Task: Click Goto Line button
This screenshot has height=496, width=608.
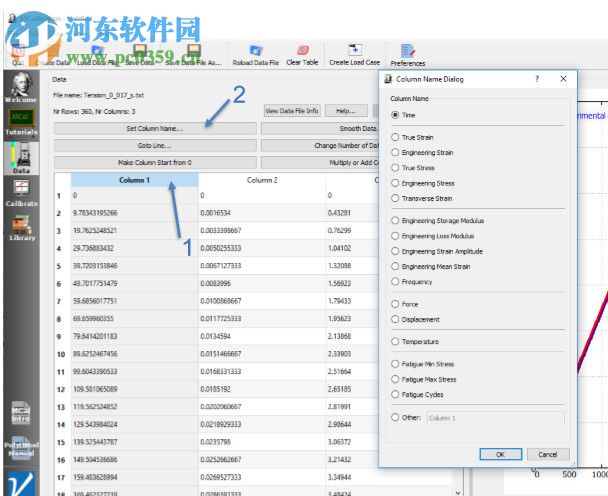Action: pyautogui.click(x=155, y=145)
